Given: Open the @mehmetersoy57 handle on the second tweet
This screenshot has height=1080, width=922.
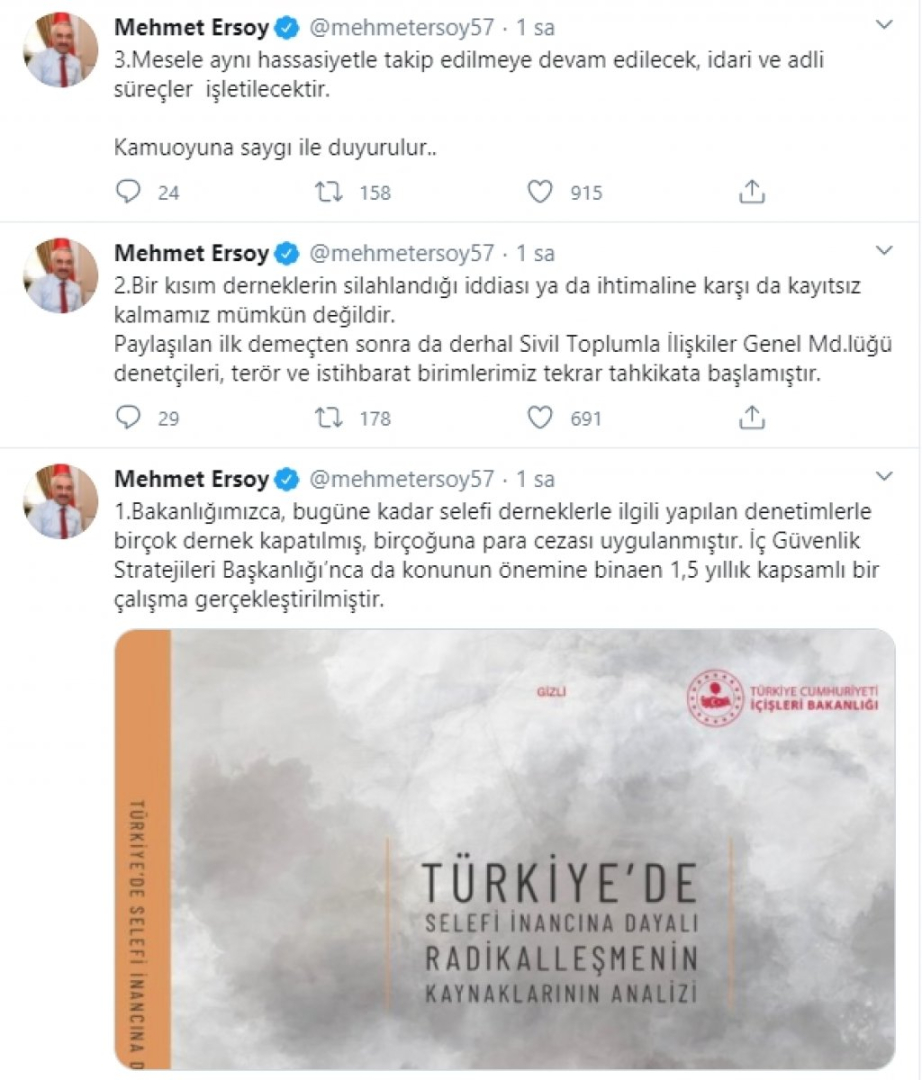Looking at the screenshot, I should (x=402, y=253).
